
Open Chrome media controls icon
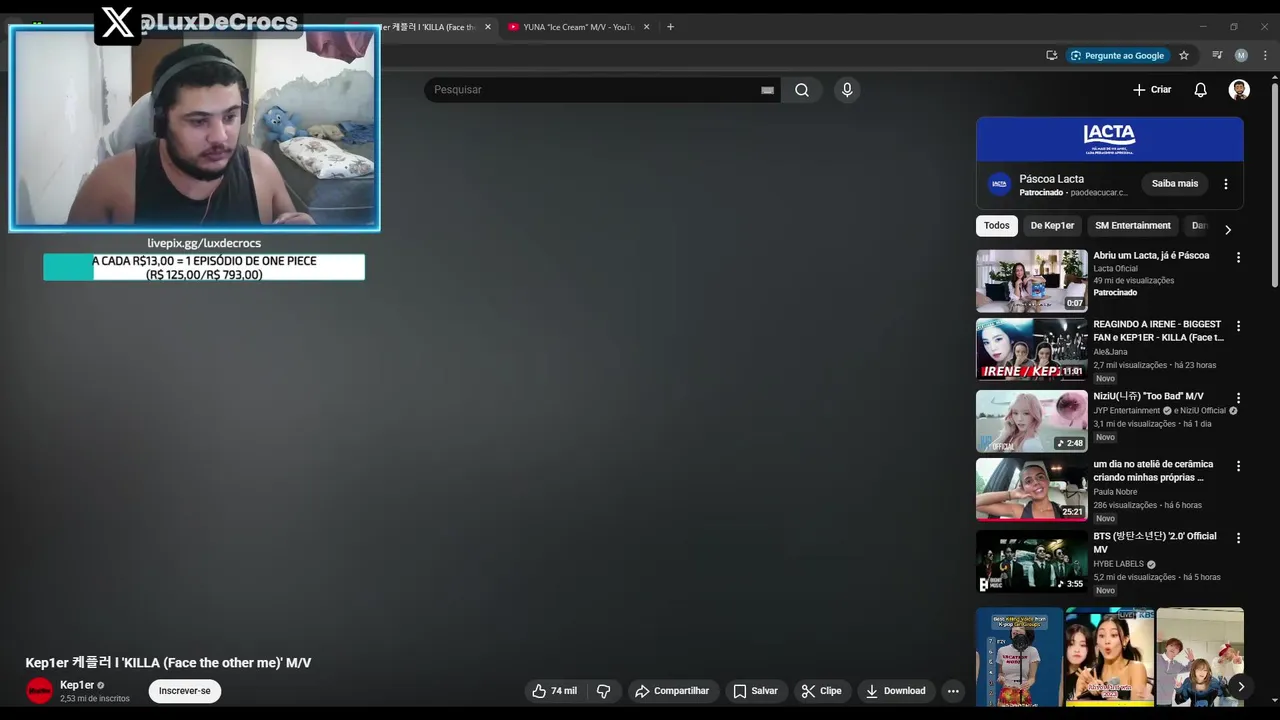pyautogui.click(x=1217, y=56)
